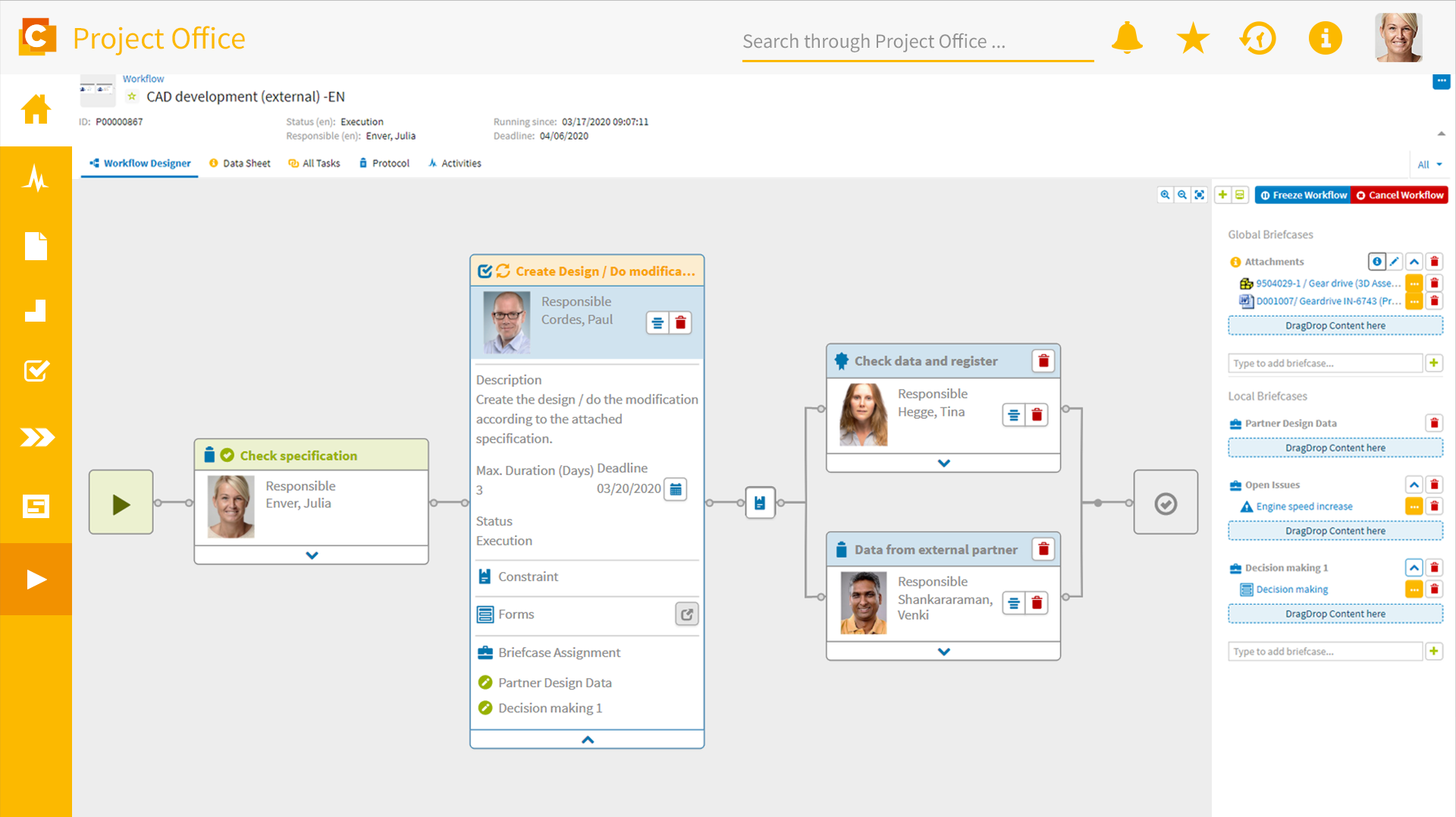Collapse the Create Design activity details
The image size is (1456, 817).
pyautogui.click(x=586, y=738)
